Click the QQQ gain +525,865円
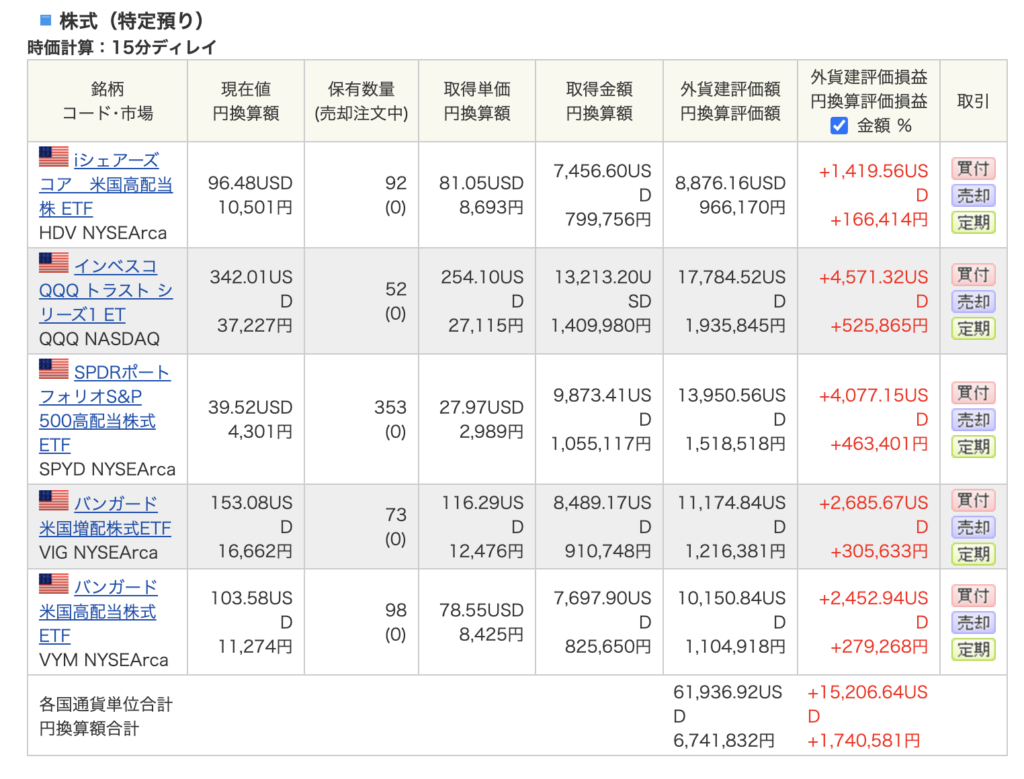Screen dimensions: 1024x779 point(879,325)
